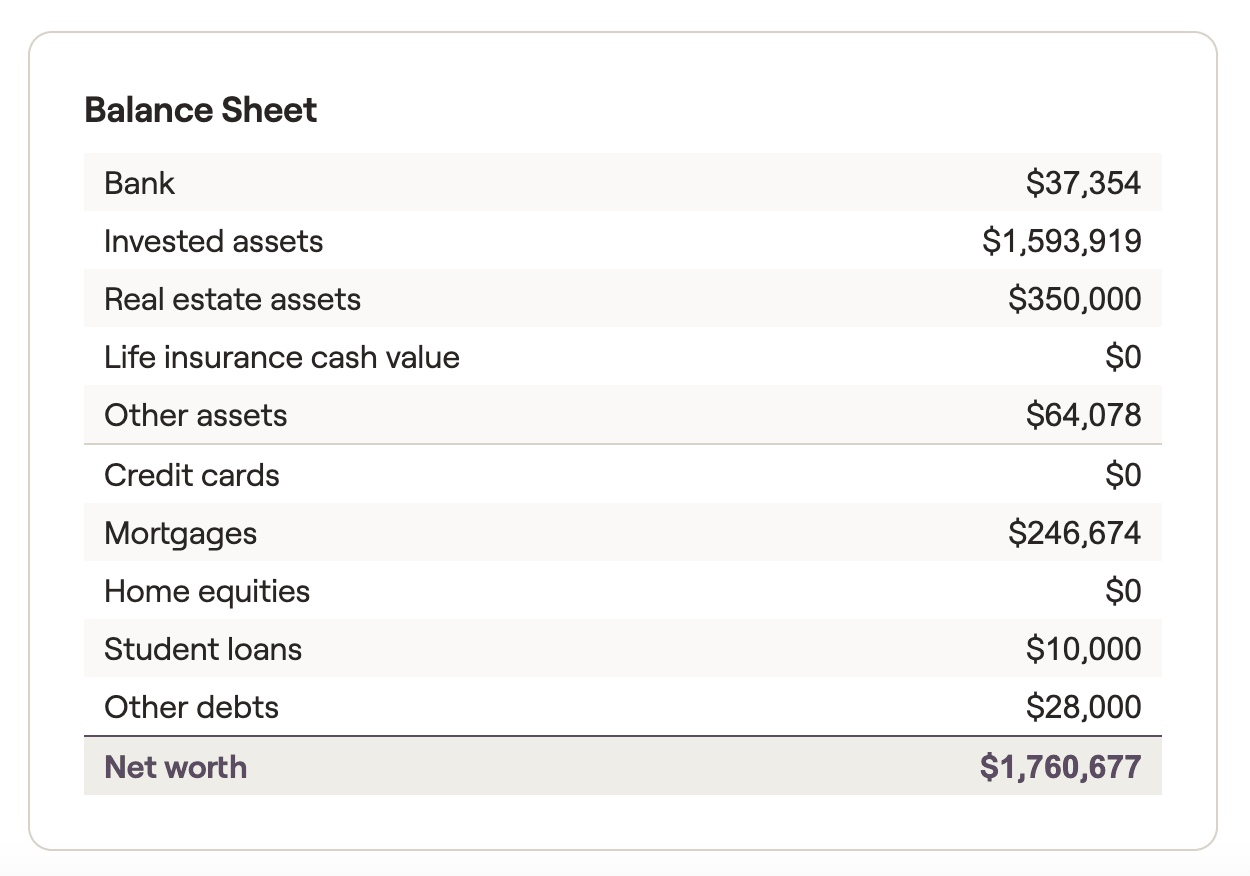Click the $350,000 real estate value
1250x876 pixels.
tap(1075, 299)
